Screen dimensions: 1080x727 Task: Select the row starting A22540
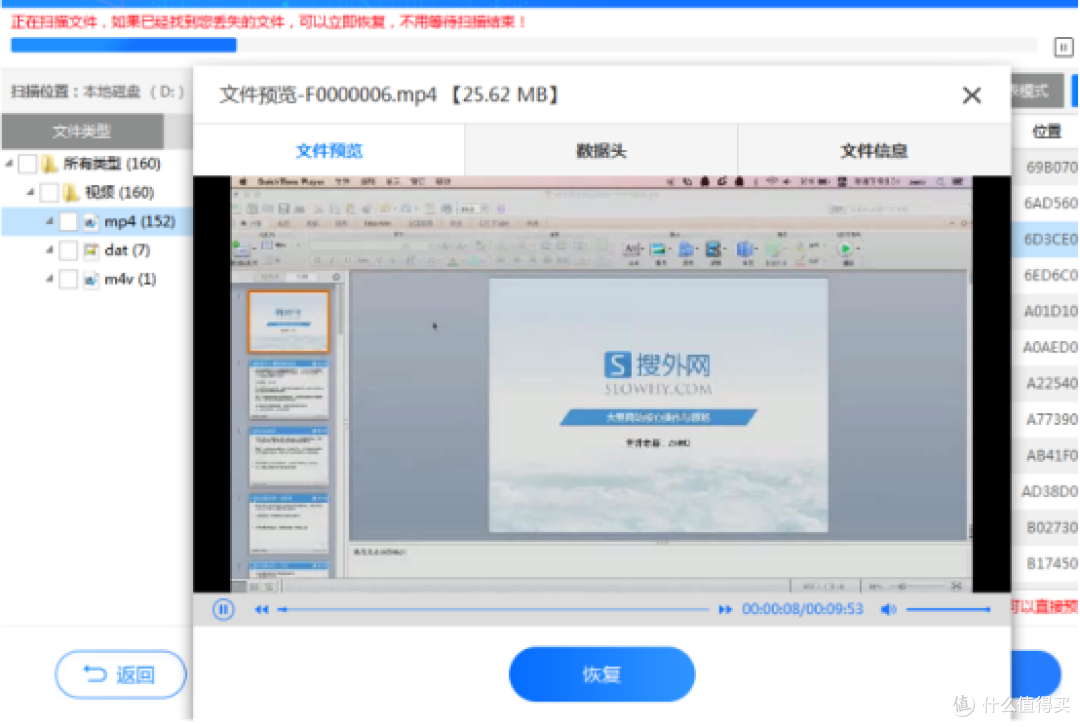[x=1046, y=383]
